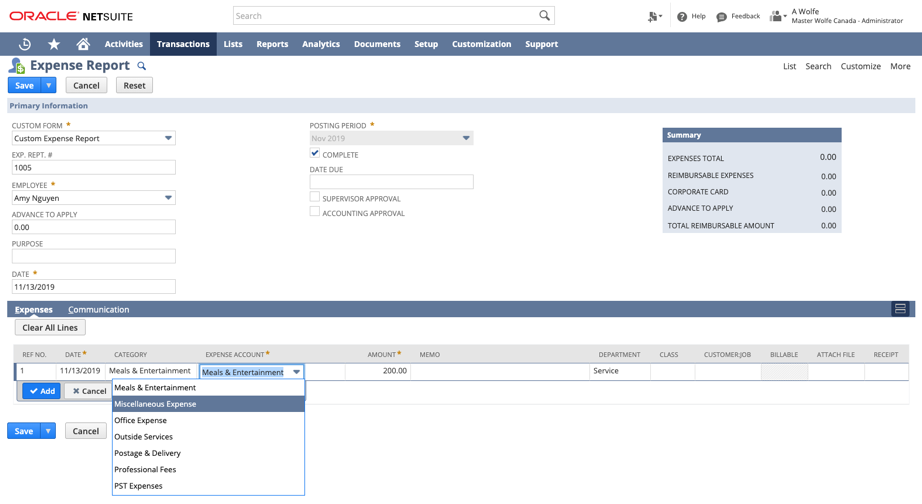This screenshot has height=504, width=922.
Task: Click the search magnifier in global search
Action: (x=544, y=16)
